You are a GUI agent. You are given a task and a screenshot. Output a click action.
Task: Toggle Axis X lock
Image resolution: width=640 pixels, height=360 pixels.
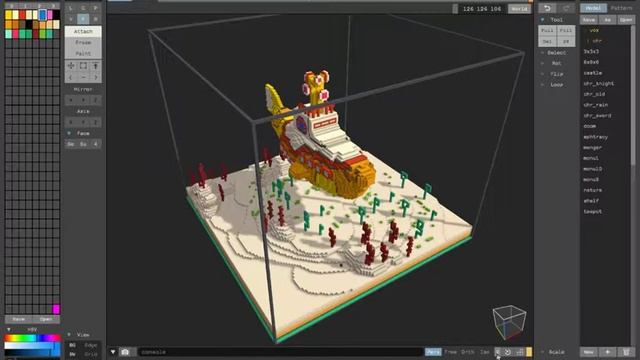tap(71, 122)
